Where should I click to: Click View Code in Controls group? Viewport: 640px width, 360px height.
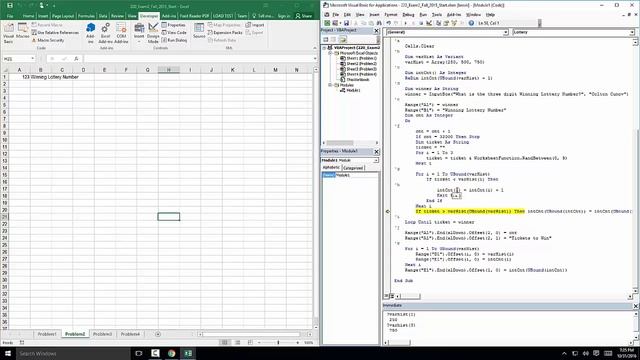[x=174, y=33]
